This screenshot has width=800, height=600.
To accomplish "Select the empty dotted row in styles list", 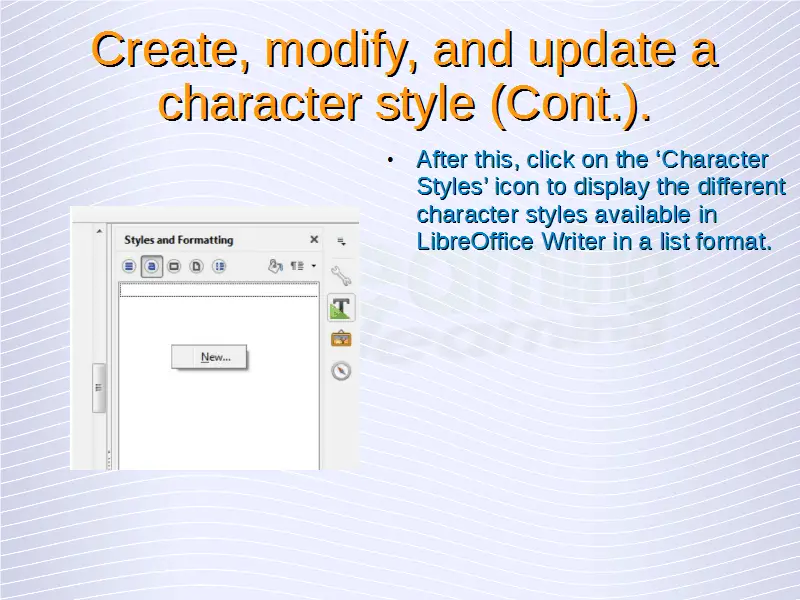I will pyautogui.click(x=218, y=290).
